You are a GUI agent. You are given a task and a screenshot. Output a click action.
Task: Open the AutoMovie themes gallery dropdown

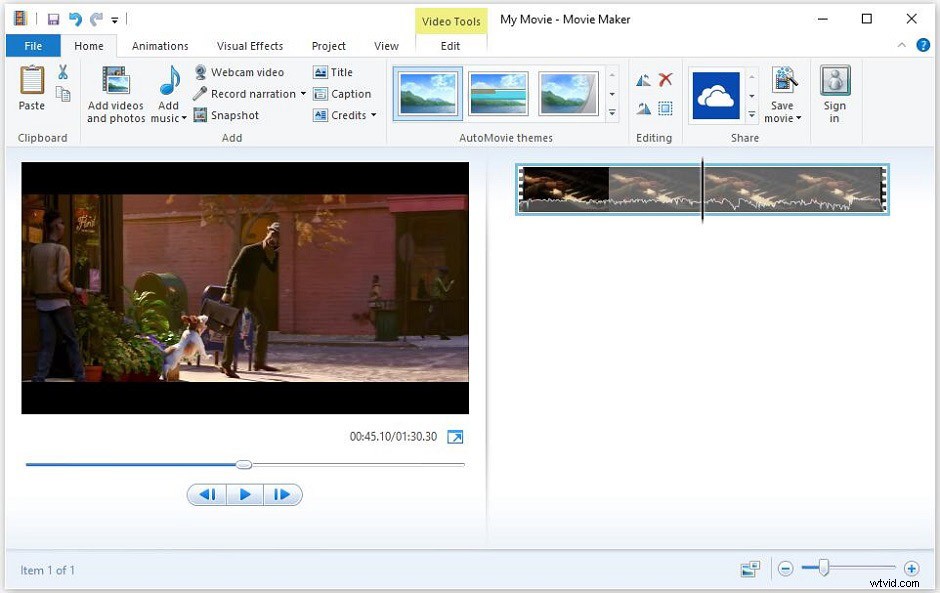pyautogui.click(x=611, y=113)
